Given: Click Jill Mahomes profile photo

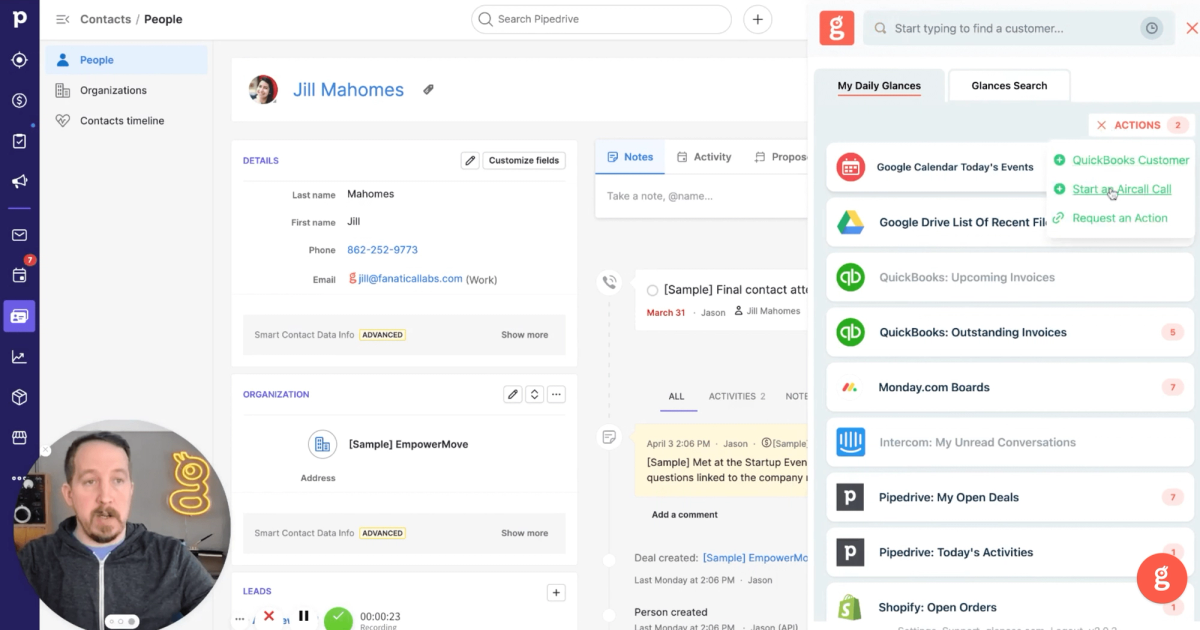Looking at the screenshot, I should [263, 89].
